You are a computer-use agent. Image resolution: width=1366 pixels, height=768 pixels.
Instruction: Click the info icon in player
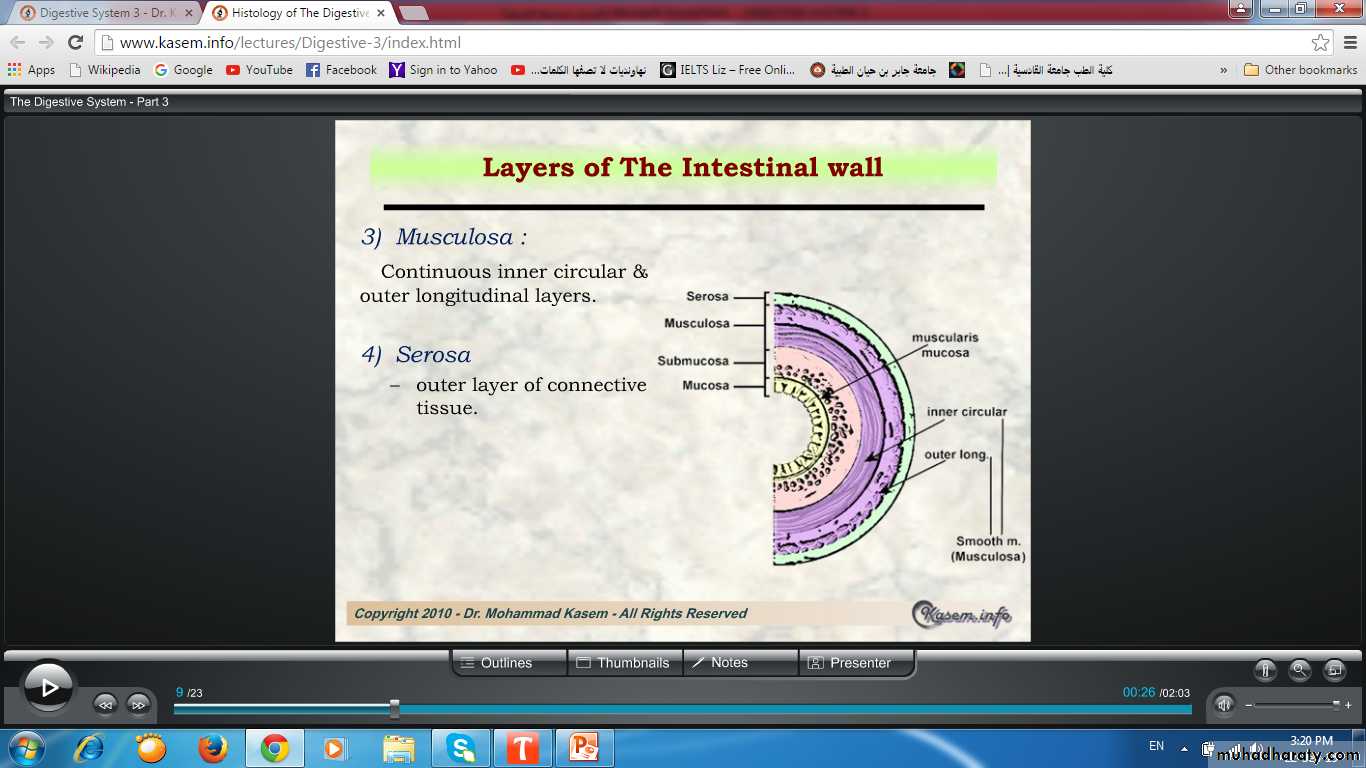coord(1265,670)
